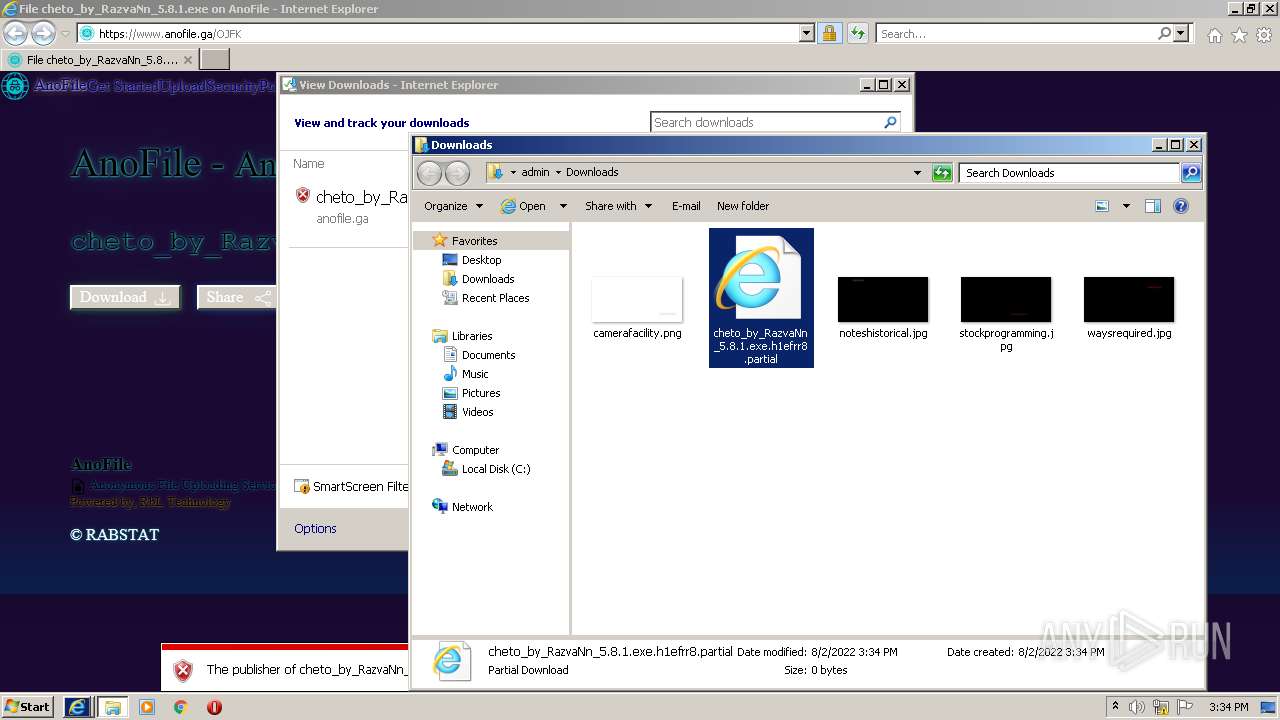Toggle the preview pane icon
Screen dimensions: 1280x720
pos(1153,206)
